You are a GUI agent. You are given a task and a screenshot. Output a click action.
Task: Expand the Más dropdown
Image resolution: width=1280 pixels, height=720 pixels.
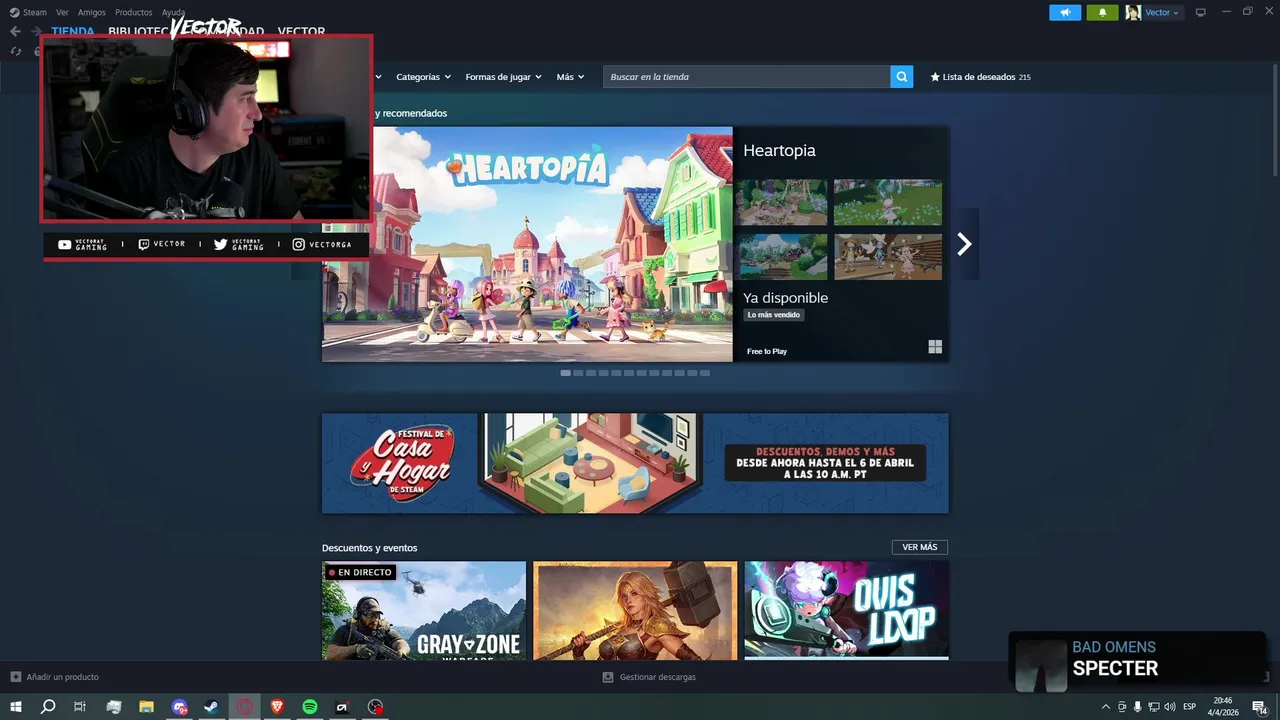(570, 77)
